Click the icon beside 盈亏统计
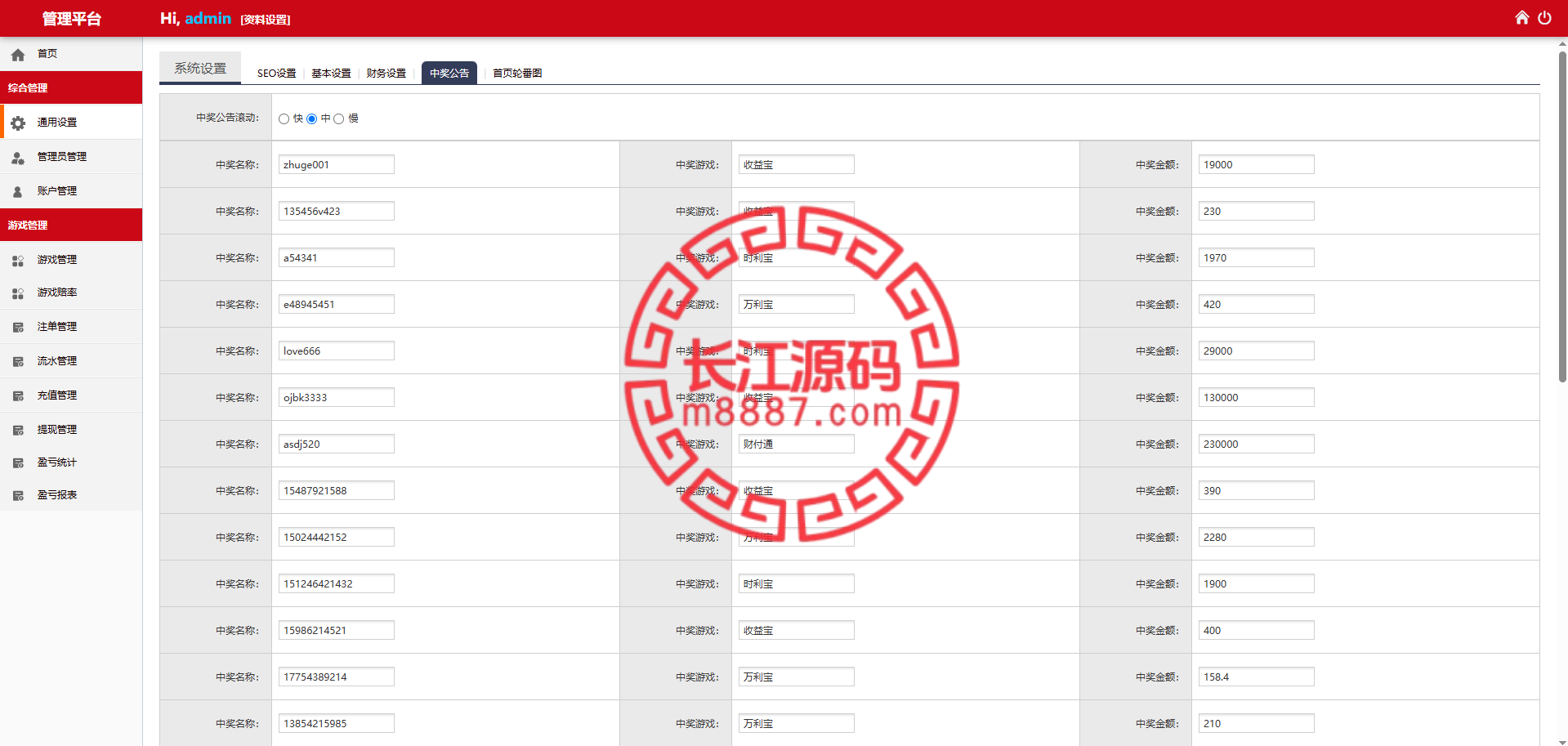The width and height of the screenshot is (1568, 746). pos(18,463)
